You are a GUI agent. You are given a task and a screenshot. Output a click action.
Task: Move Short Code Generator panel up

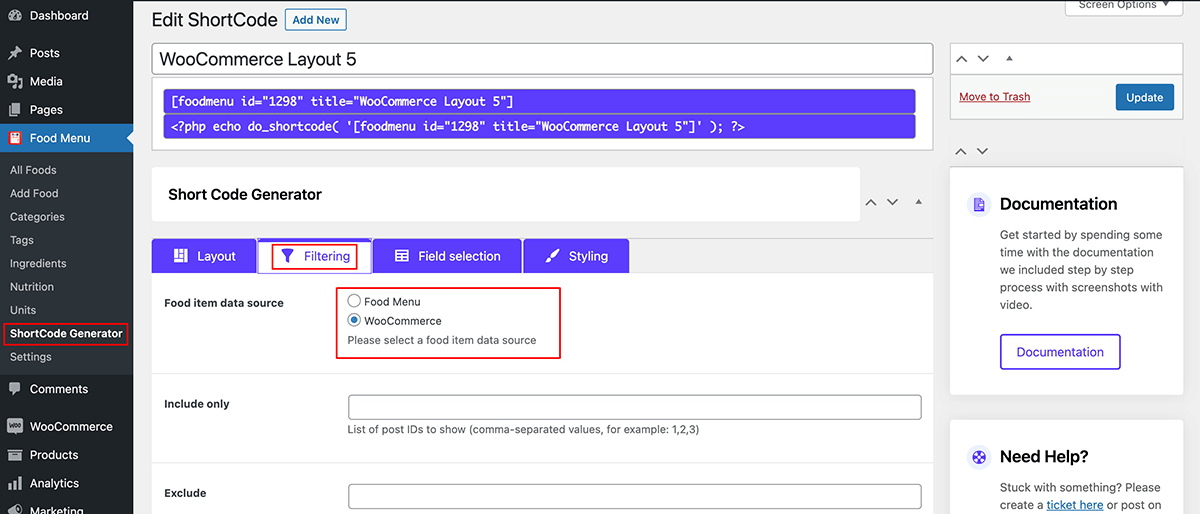(x=871, y=202)
